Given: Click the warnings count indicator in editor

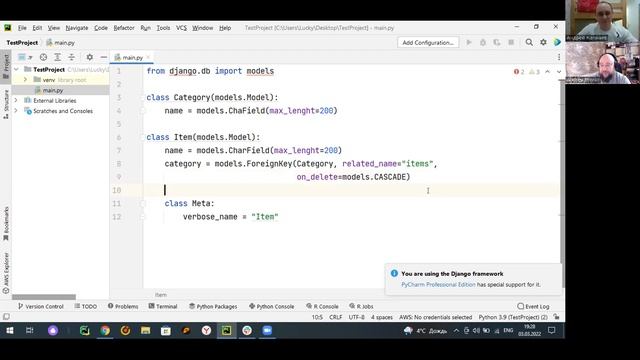Looking at the screenshot, I should point(534,72).
